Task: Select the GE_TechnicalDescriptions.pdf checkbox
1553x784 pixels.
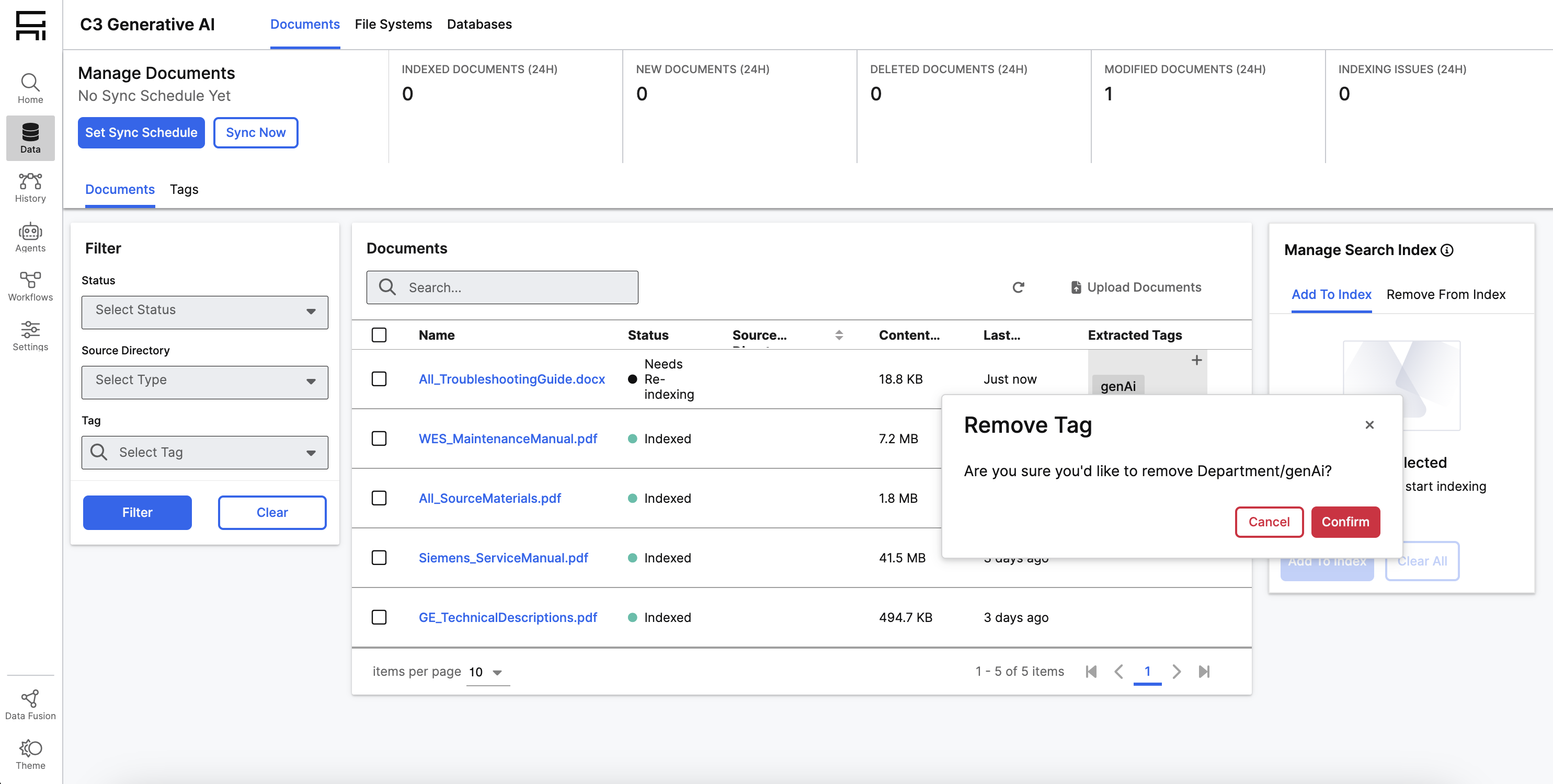Action: tap(379, 617)
